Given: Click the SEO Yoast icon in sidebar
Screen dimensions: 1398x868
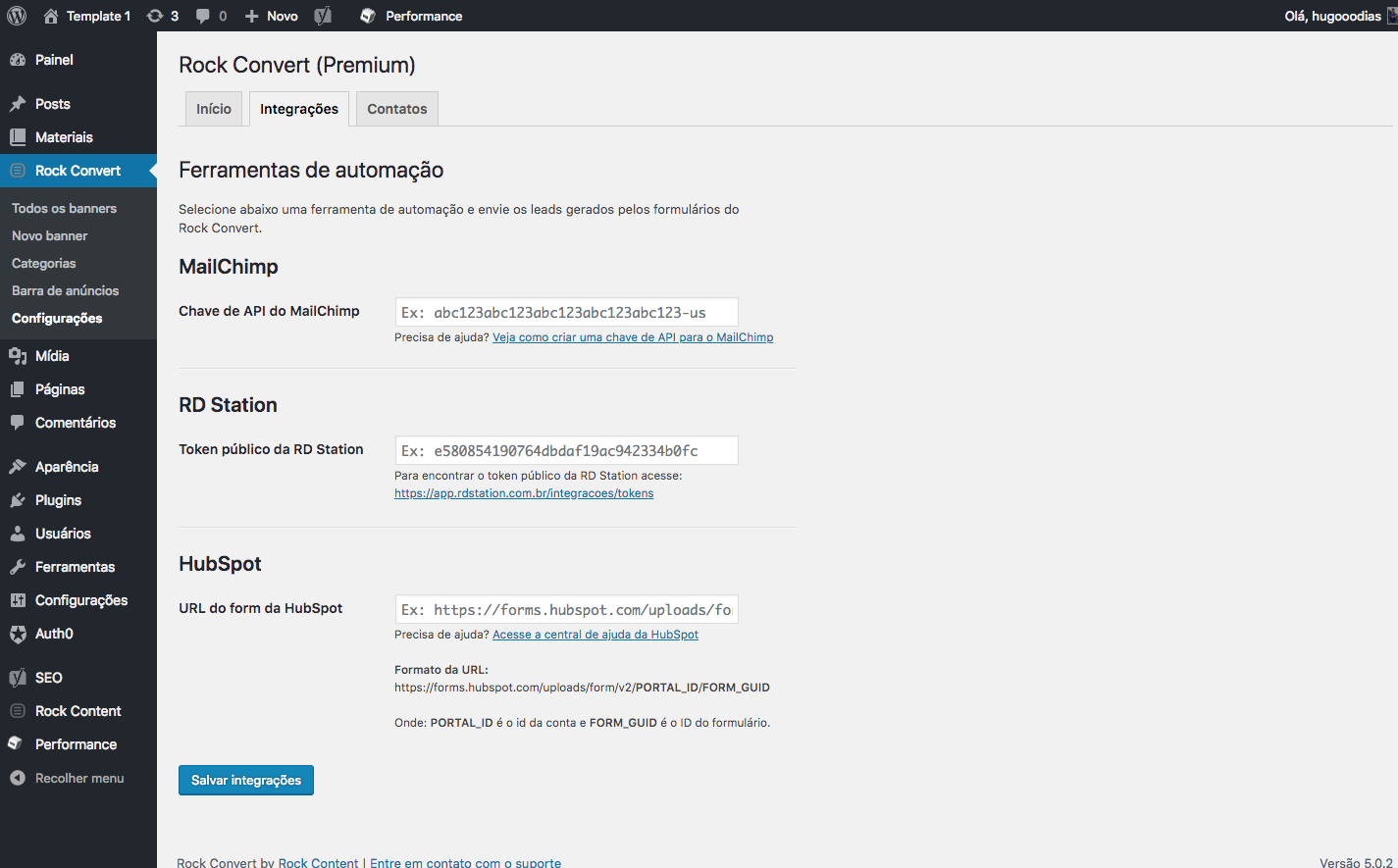Looking at the screenshot, I should (x=18, y=678).
